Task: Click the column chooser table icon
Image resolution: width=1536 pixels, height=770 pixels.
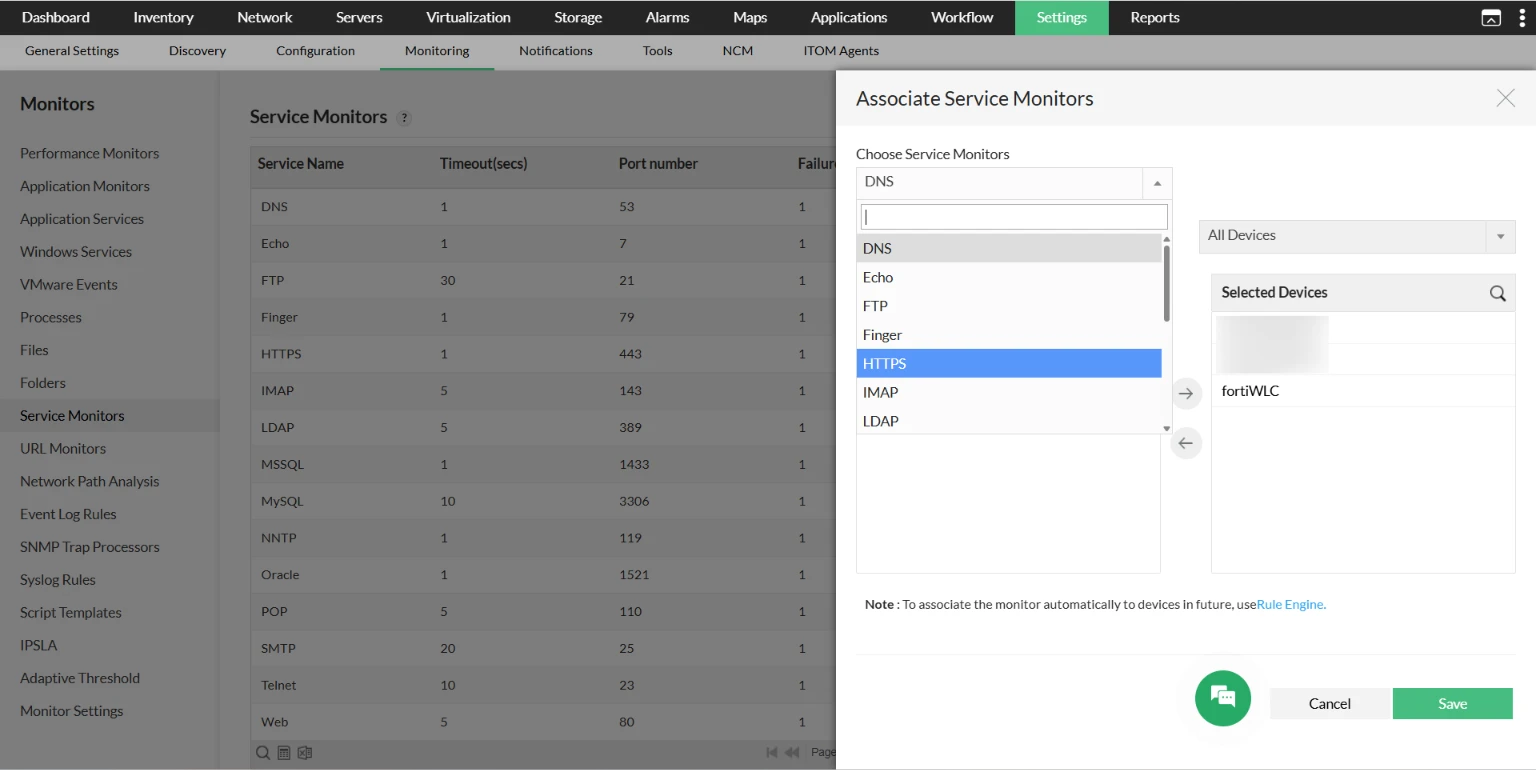Action: 284,753
